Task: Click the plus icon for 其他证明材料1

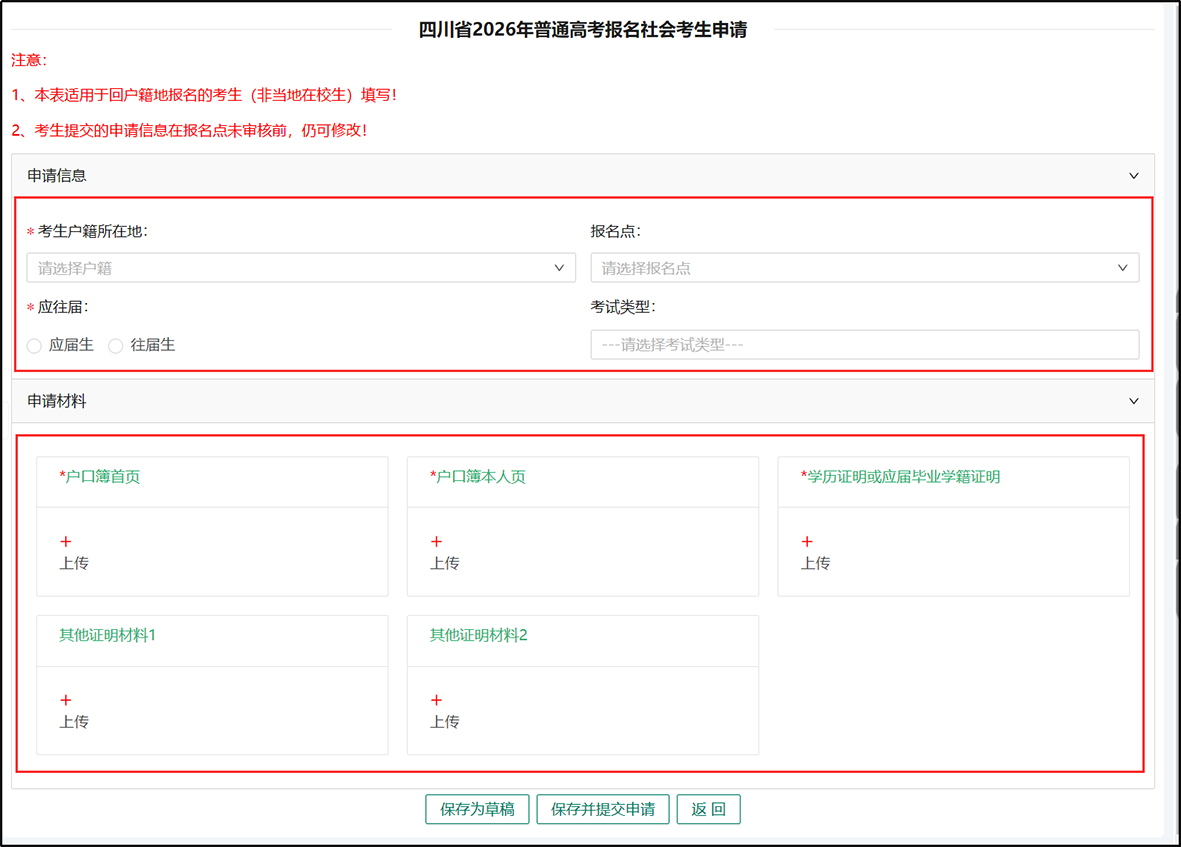Action: (66, 700)
